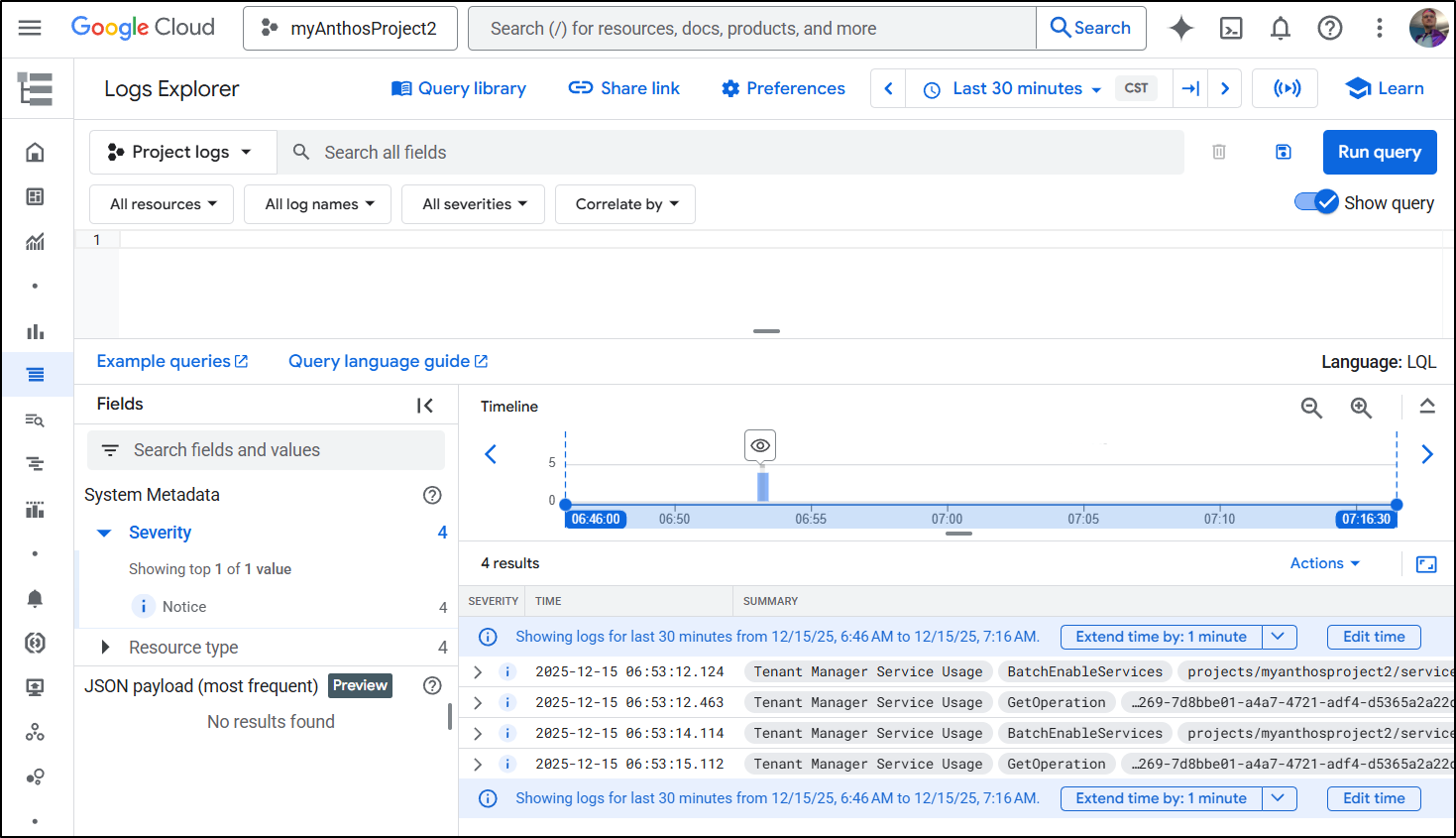This screenshot has width=1456, height=838.
Task: Zoom out on the timeline
Action: click(1311, 408)
